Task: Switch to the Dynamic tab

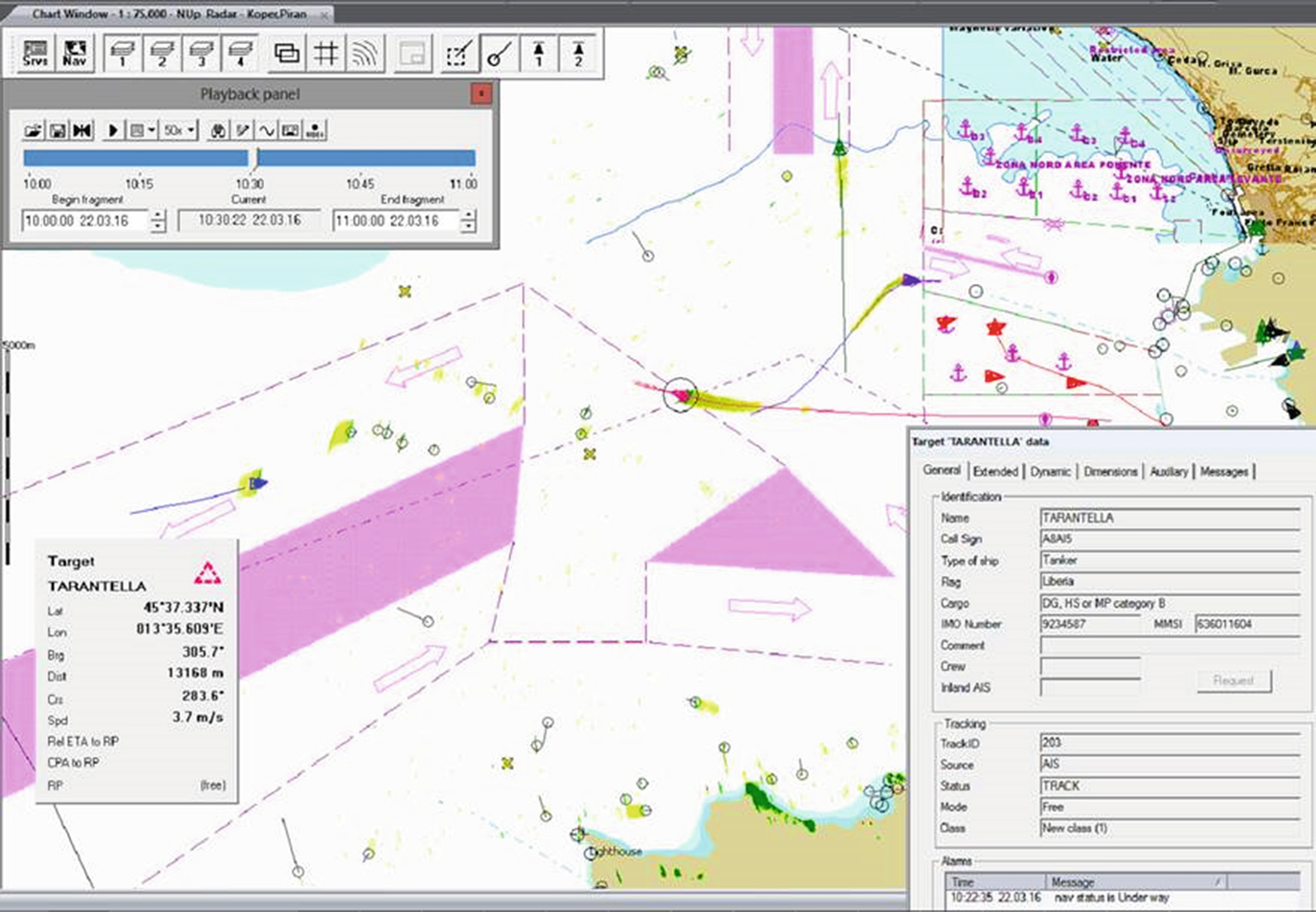Action: coord(1050,471)
